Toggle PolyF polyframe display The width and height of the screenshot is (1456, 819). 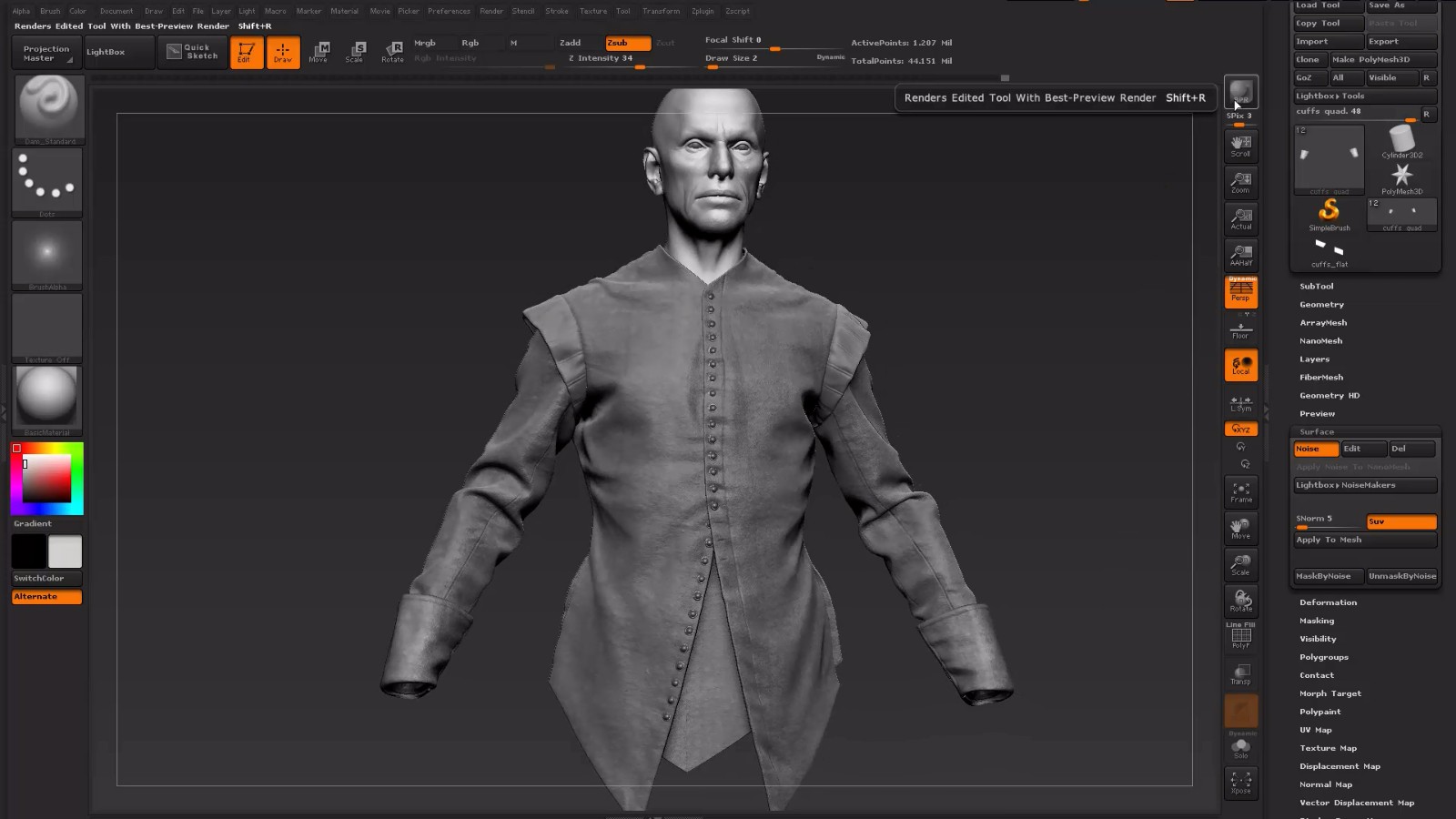1240,637
